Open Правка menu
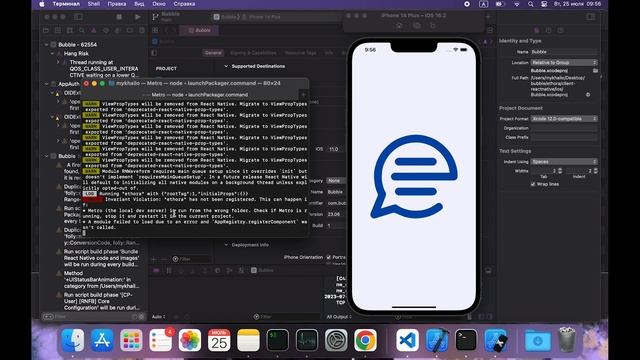640x360 pixels. [117, 4]
